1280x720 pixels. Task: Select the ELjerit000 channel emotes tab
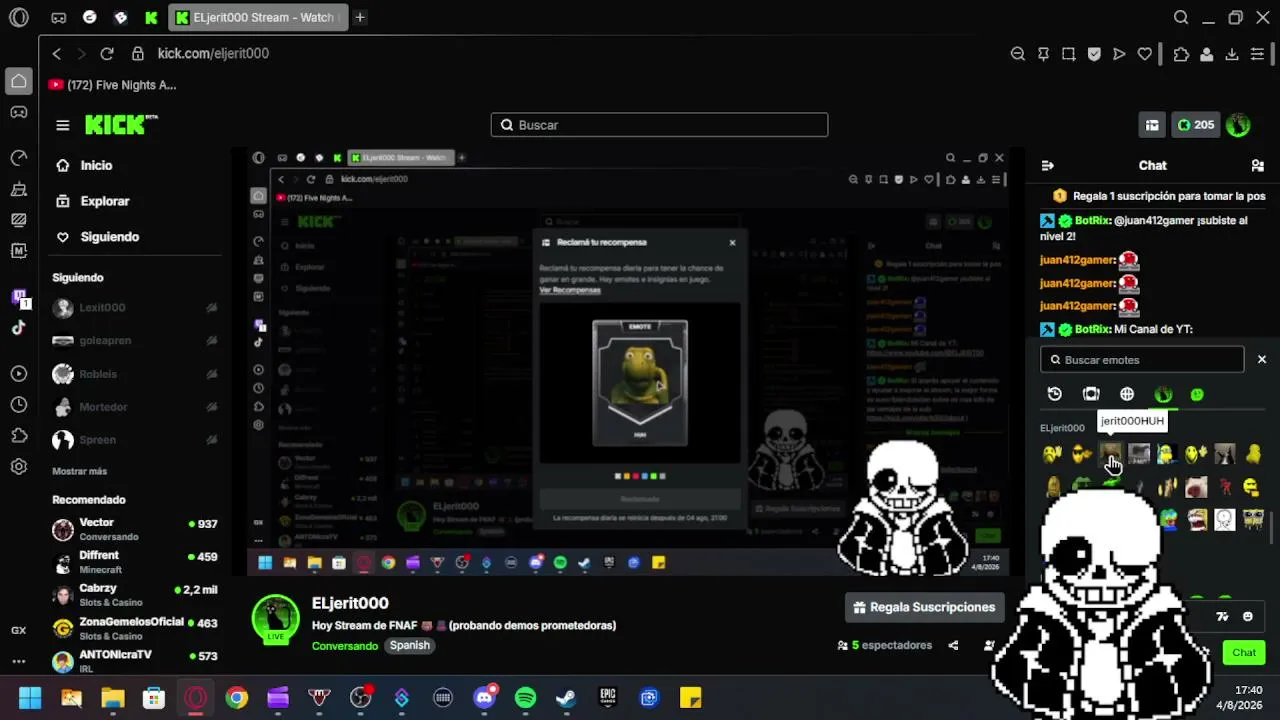click(x=1163, y=394)
